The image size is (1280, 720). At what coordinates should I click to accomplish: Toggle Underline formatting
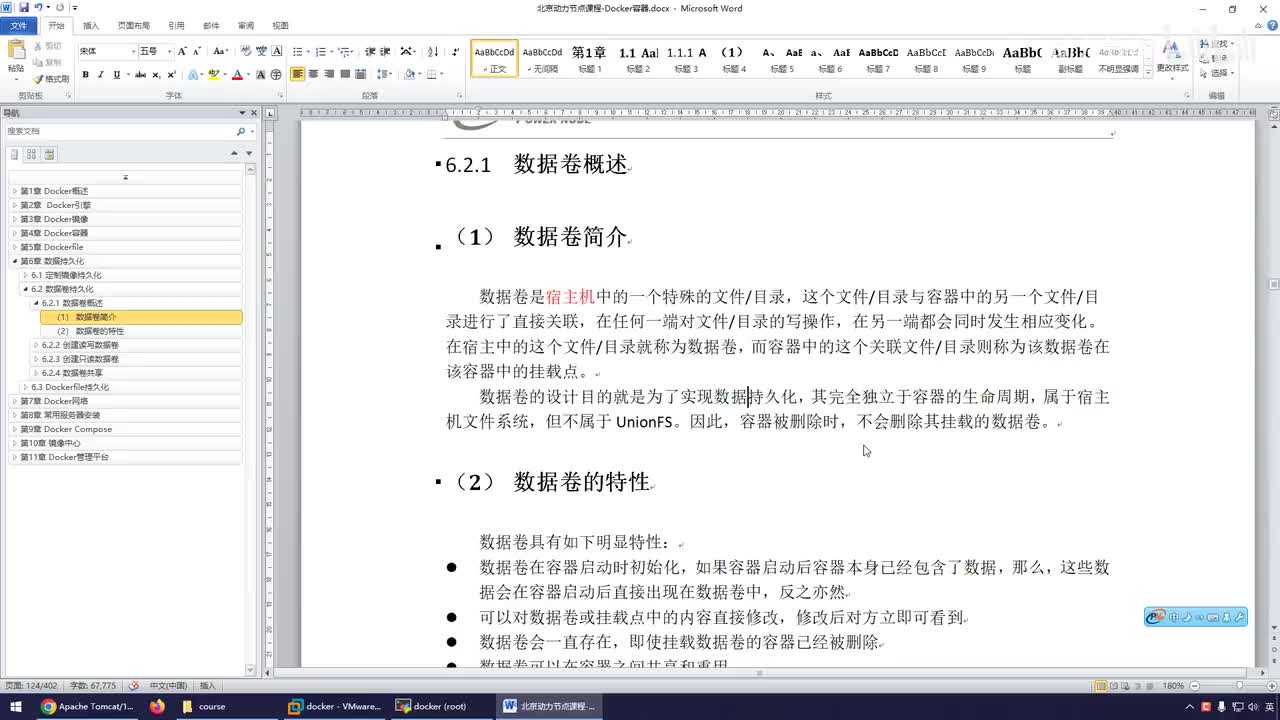[x=116, y=75]
